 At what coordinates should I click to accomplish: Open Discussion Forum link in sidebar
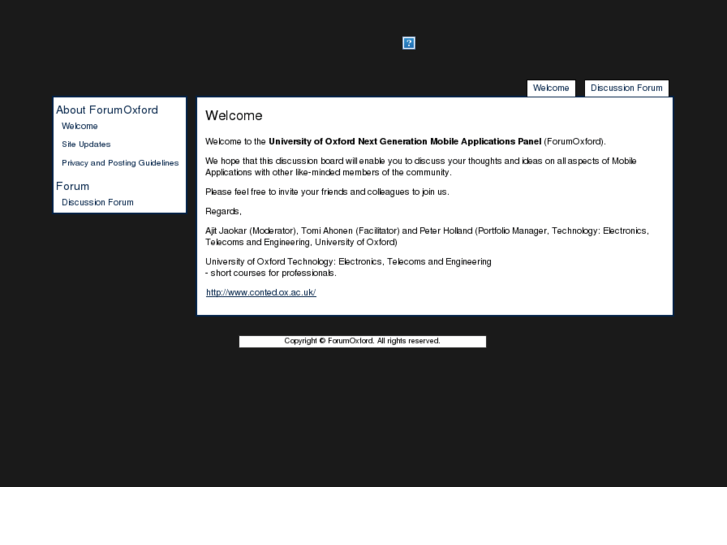tap(97, 202)
